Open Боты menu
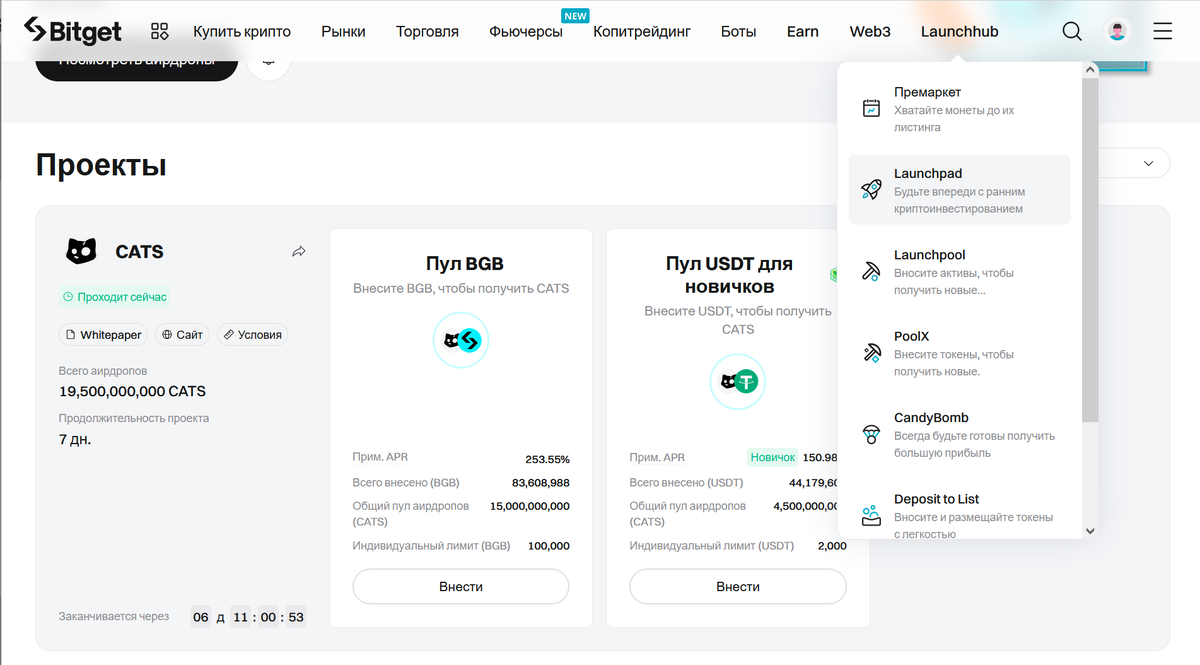 [739, 31]
